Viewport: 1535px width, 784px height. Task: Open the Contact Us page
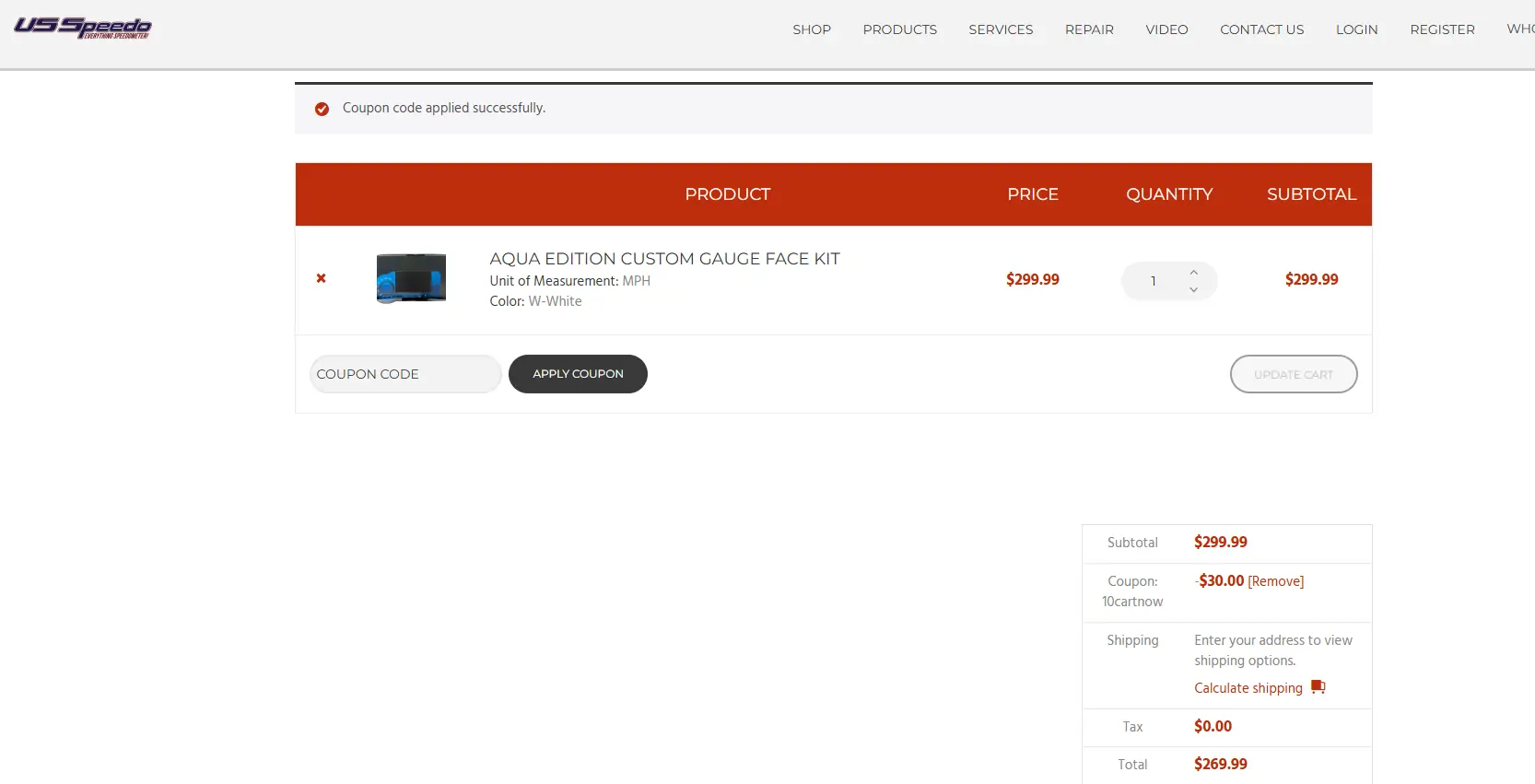[x=1261, y=29]
